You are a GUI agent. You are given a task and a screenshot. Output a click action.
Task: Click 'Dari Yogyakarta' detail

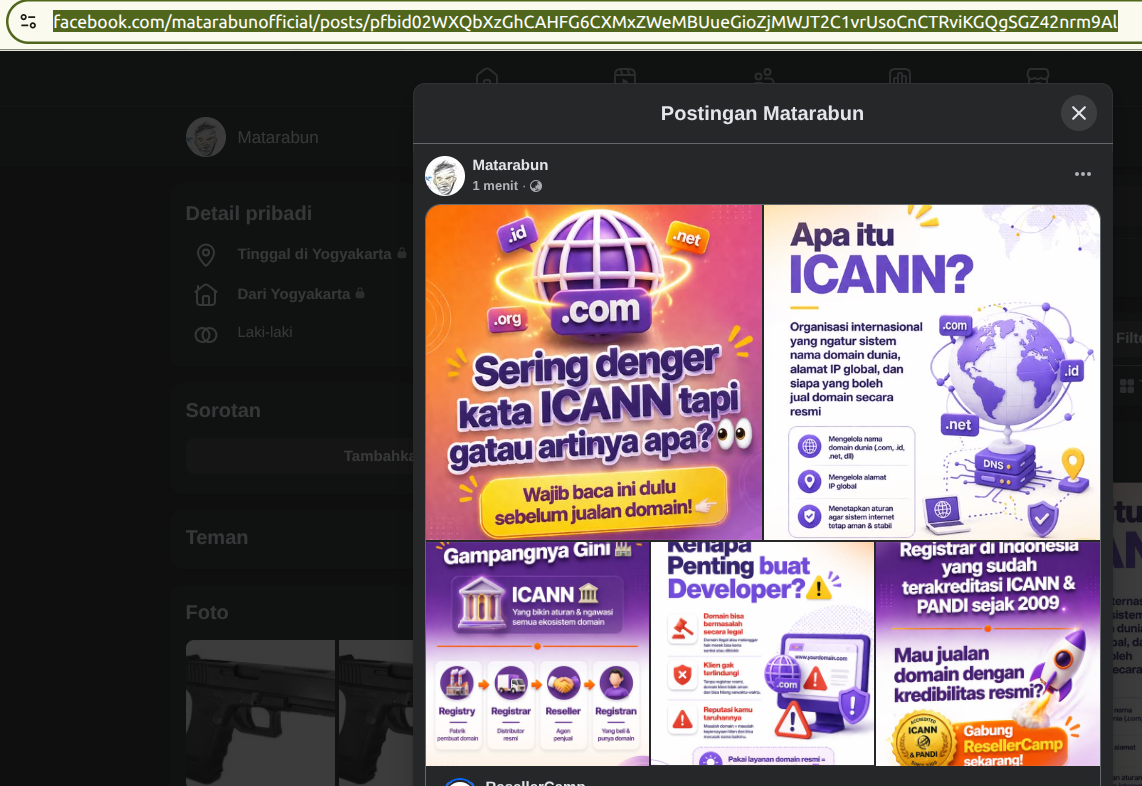click(294, 294)
